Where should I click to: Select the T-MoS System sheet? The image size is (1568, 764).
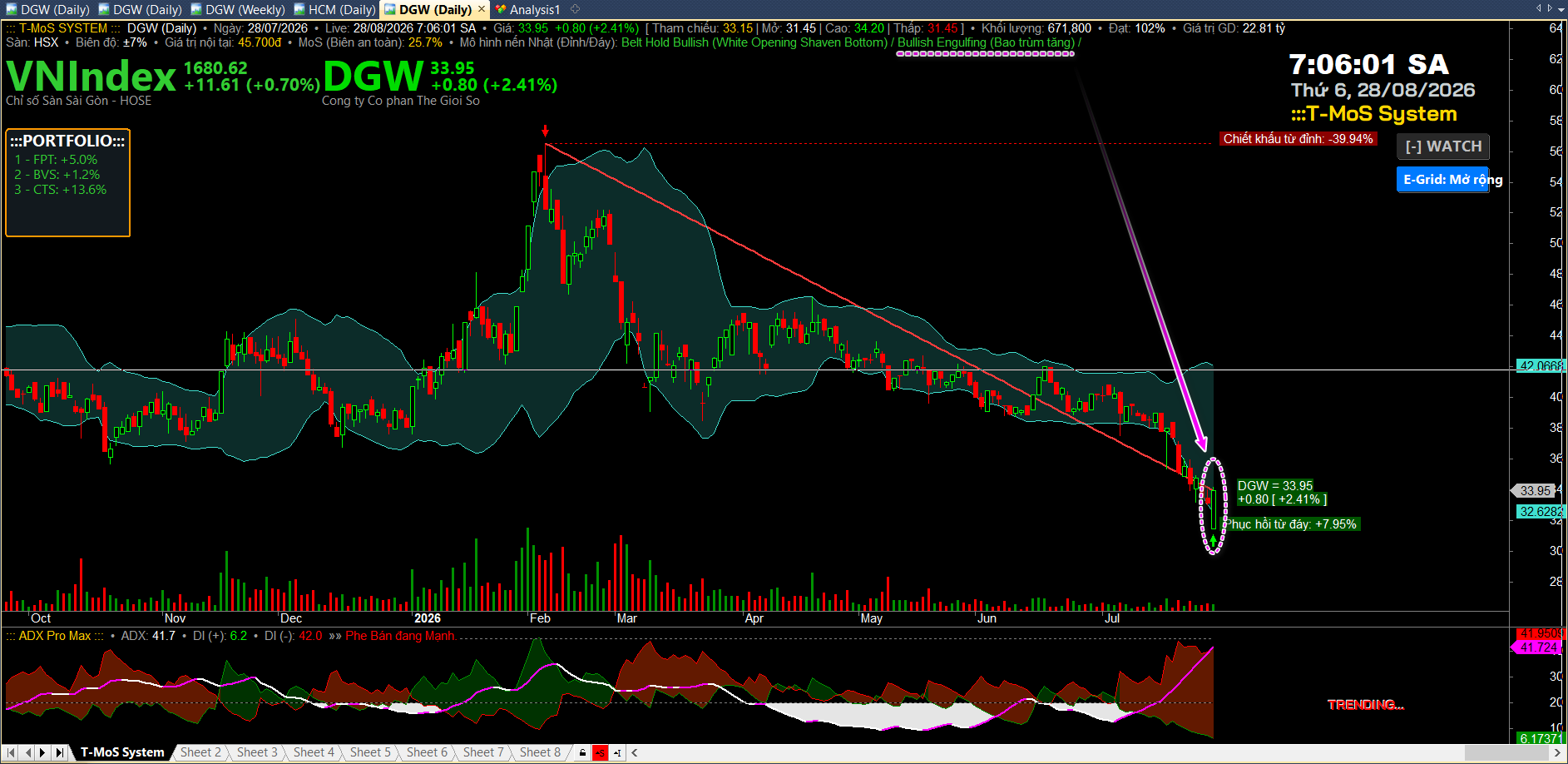(122, 752)
